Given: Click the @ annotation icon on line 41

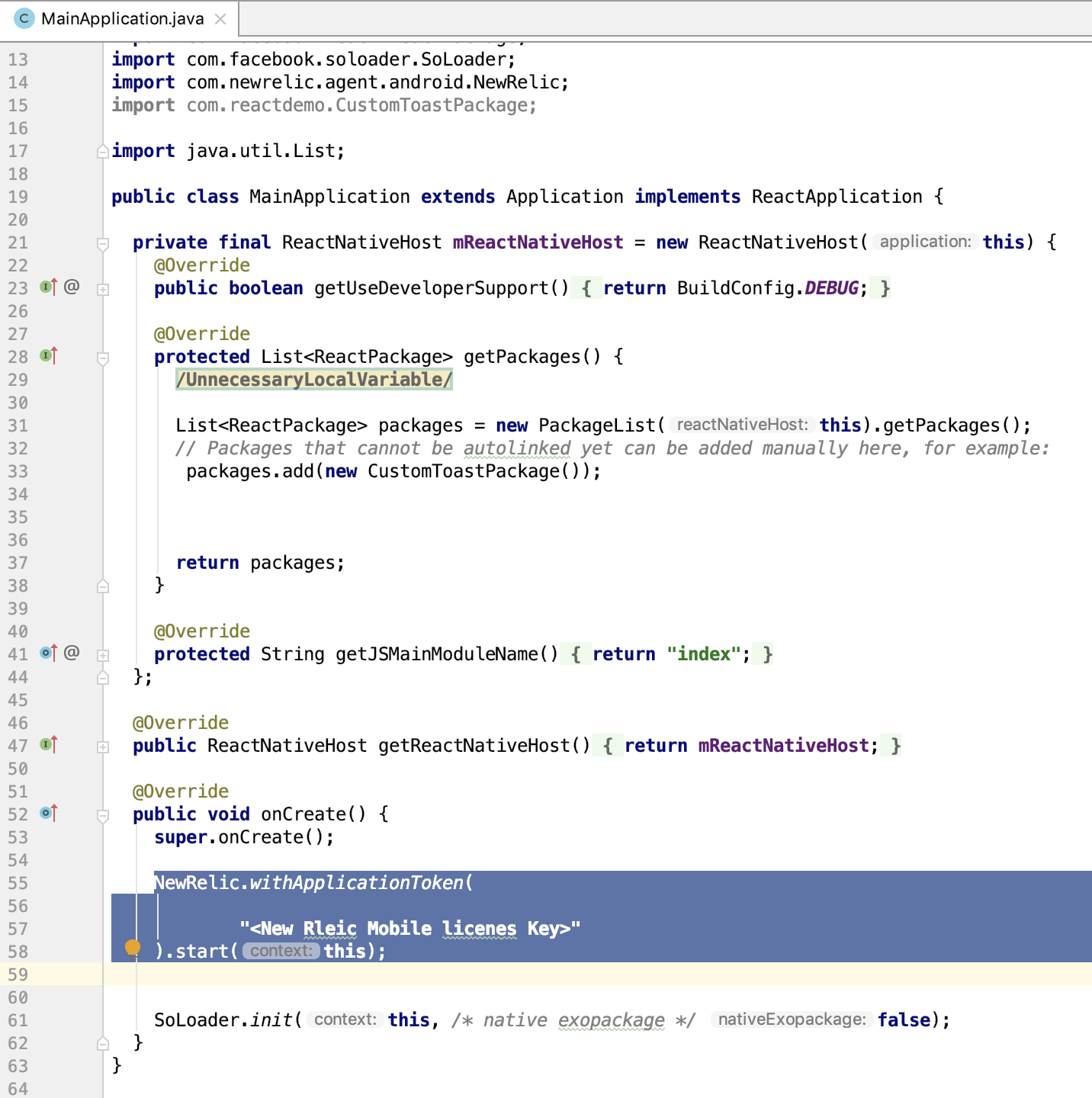Looking at the screenshot, I should (72, 653).
